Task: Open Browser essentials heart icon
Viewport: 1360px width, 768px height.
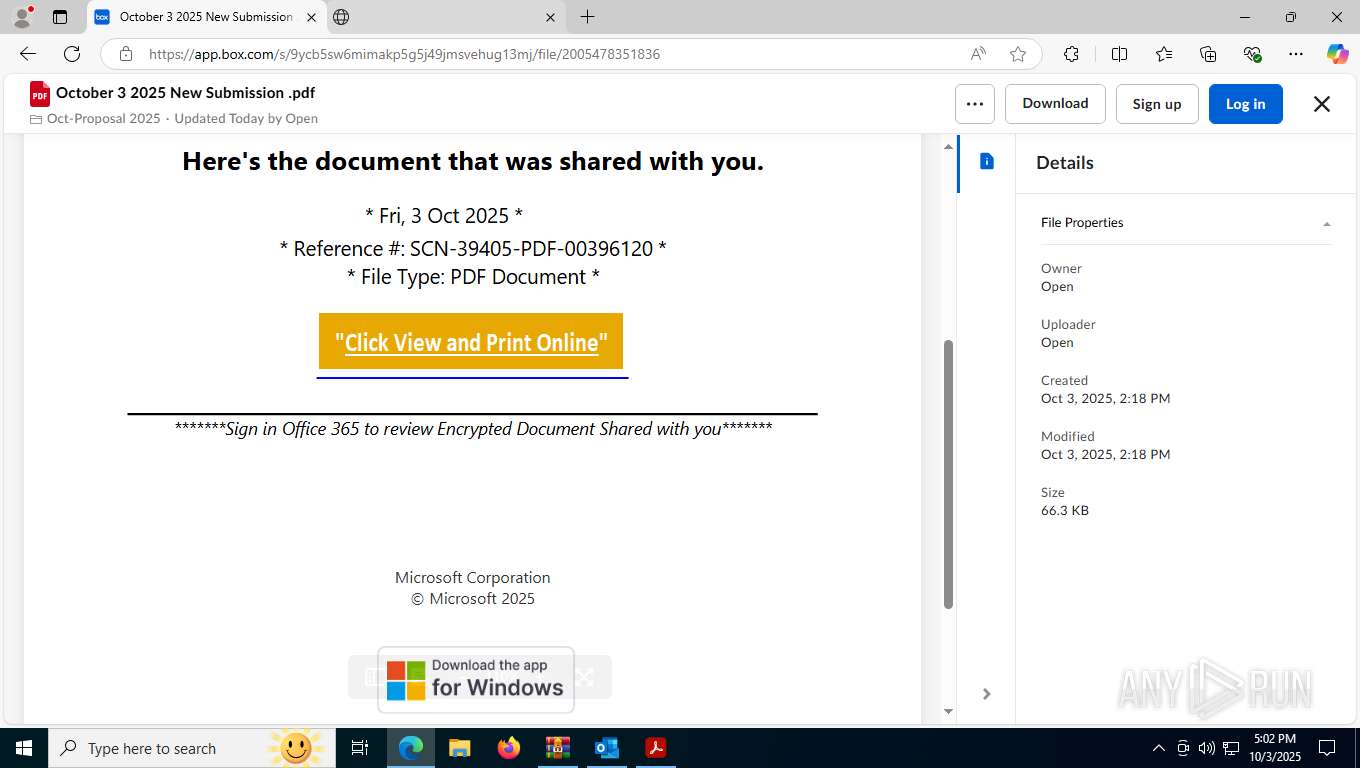Action: pyautogui.click(x=1252, y=54)
